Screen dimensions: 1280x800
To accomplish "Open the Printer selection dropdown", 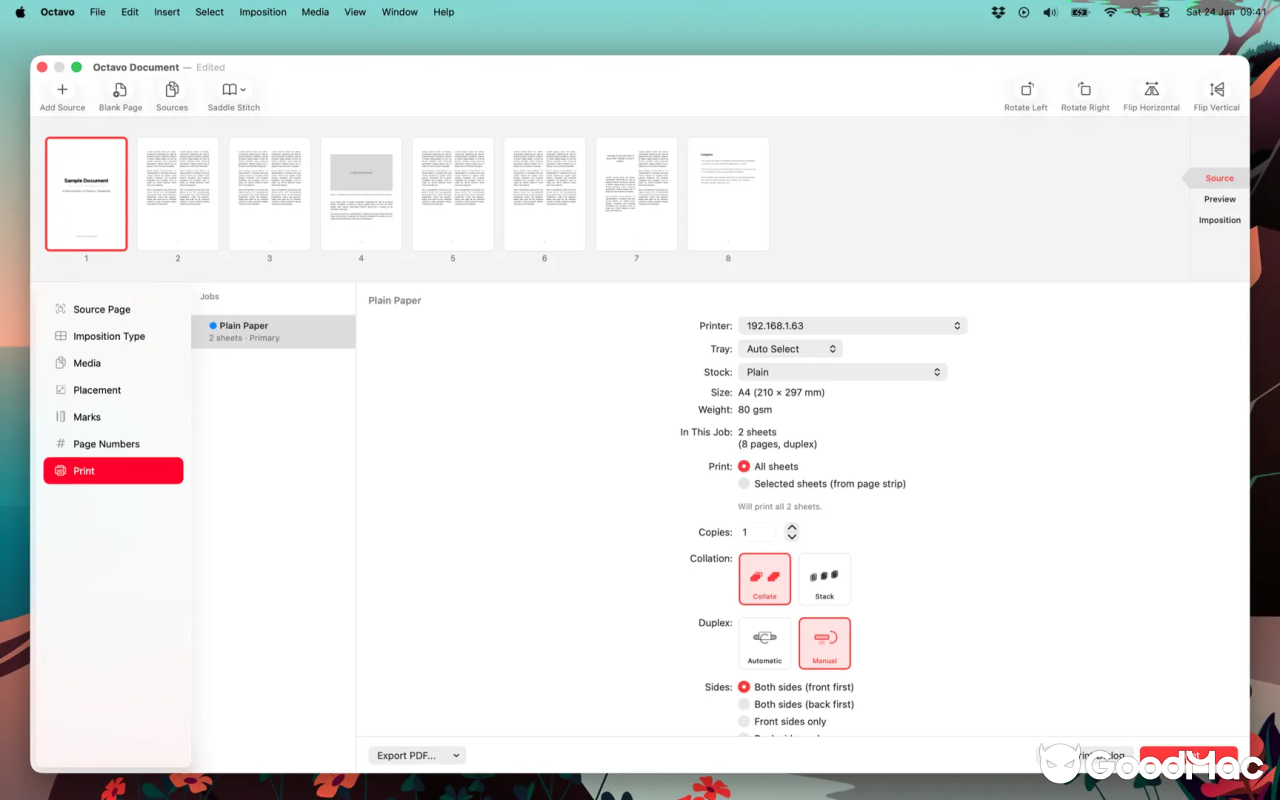I will (x=852, y=325).
